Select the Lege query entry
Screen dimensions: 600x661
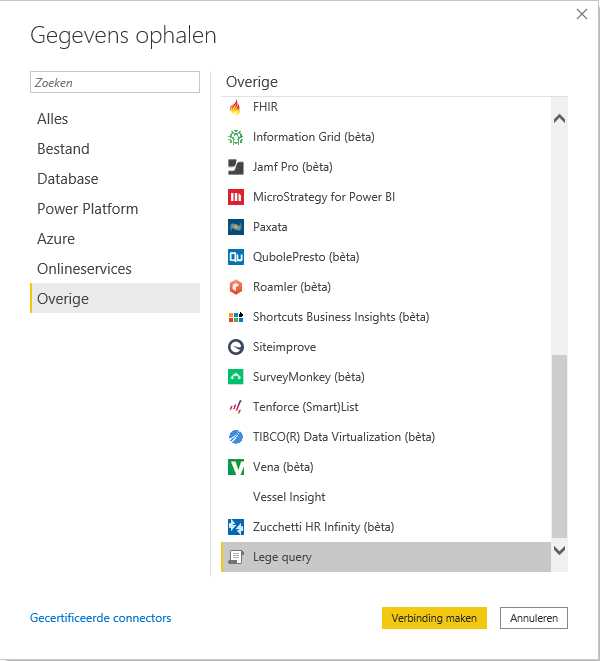pyautogui.click(x=386, y=557)
